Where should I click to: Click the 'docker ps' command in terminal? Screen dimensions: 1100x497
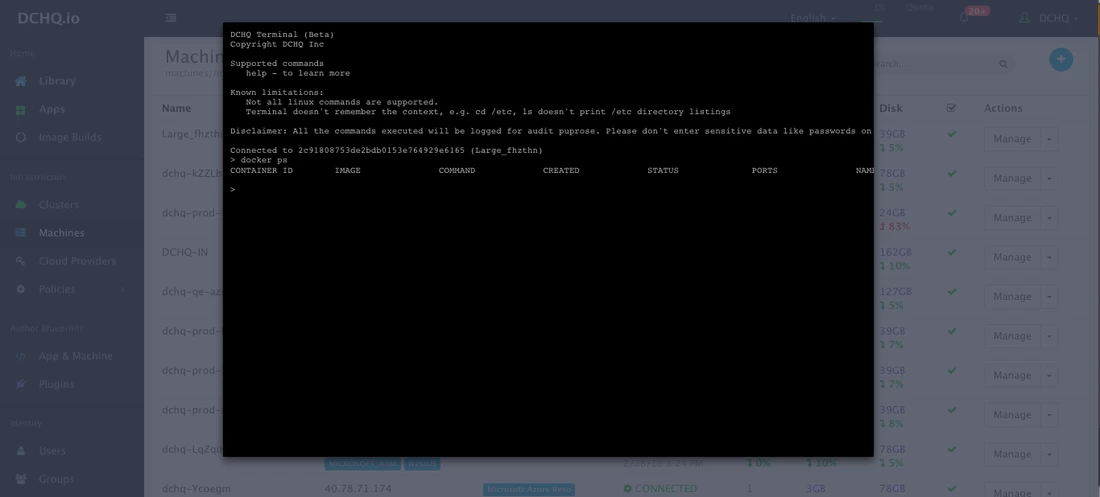(x=264, y=161)
